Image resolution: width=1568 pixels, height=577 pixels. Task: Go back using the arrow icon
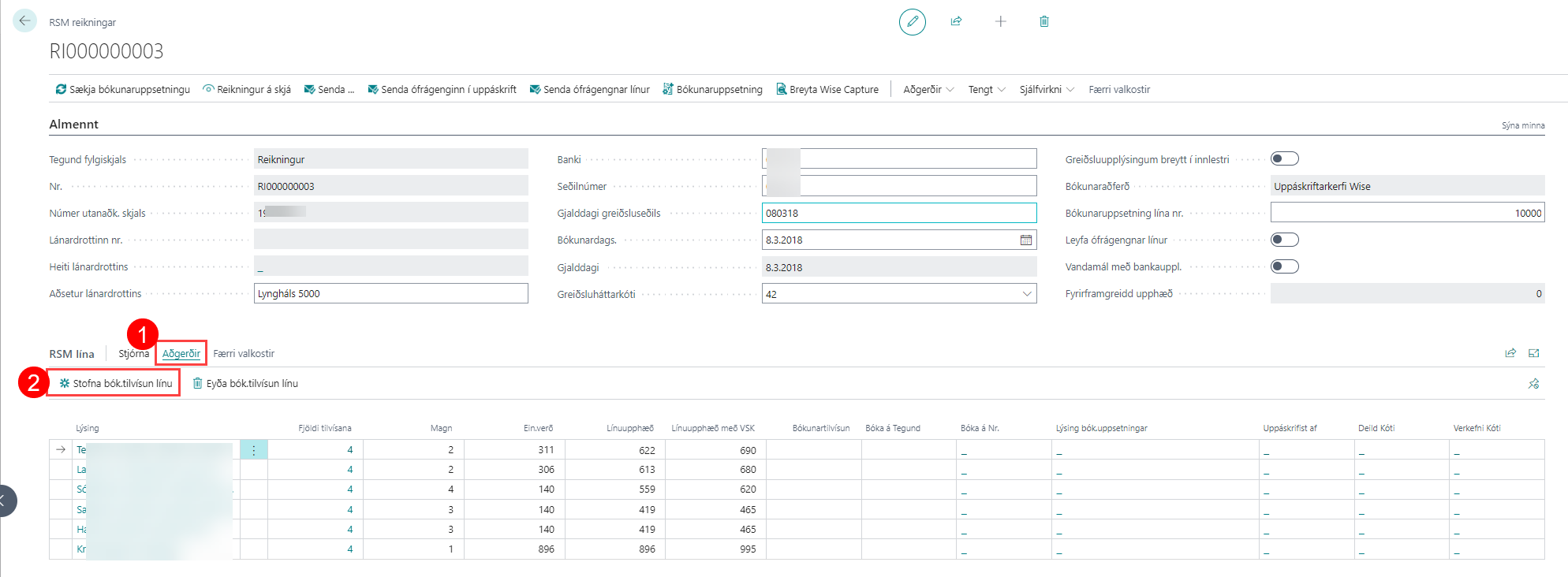pyautogui.click(x=24, y=21)
